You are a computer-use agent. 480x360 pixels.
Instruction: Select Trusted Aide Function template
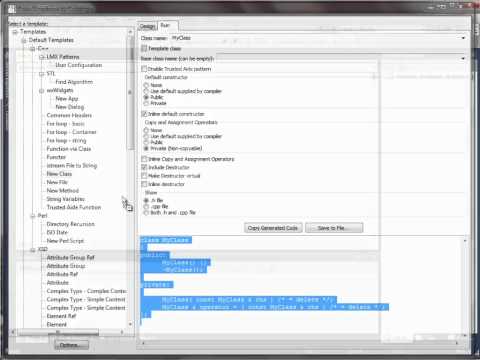tap(74, 207)
